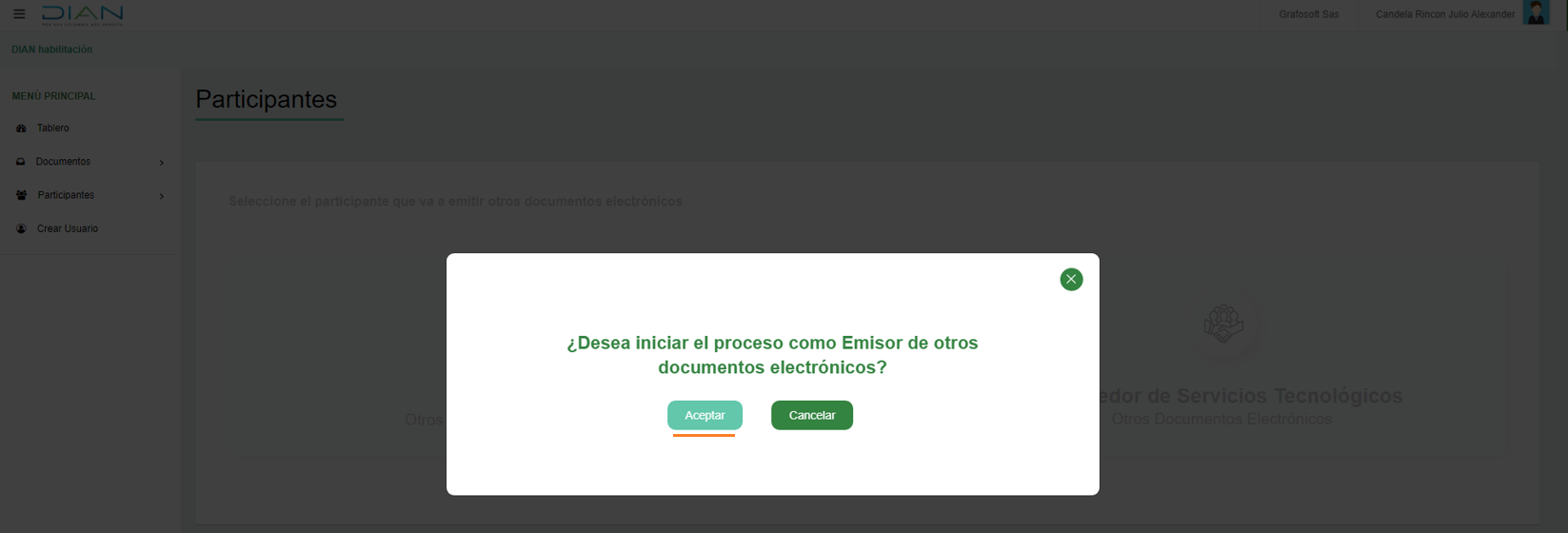Click the Grafosoft Sas company name
Viewport: 1568px width, 533px height.
(1309, 14)
